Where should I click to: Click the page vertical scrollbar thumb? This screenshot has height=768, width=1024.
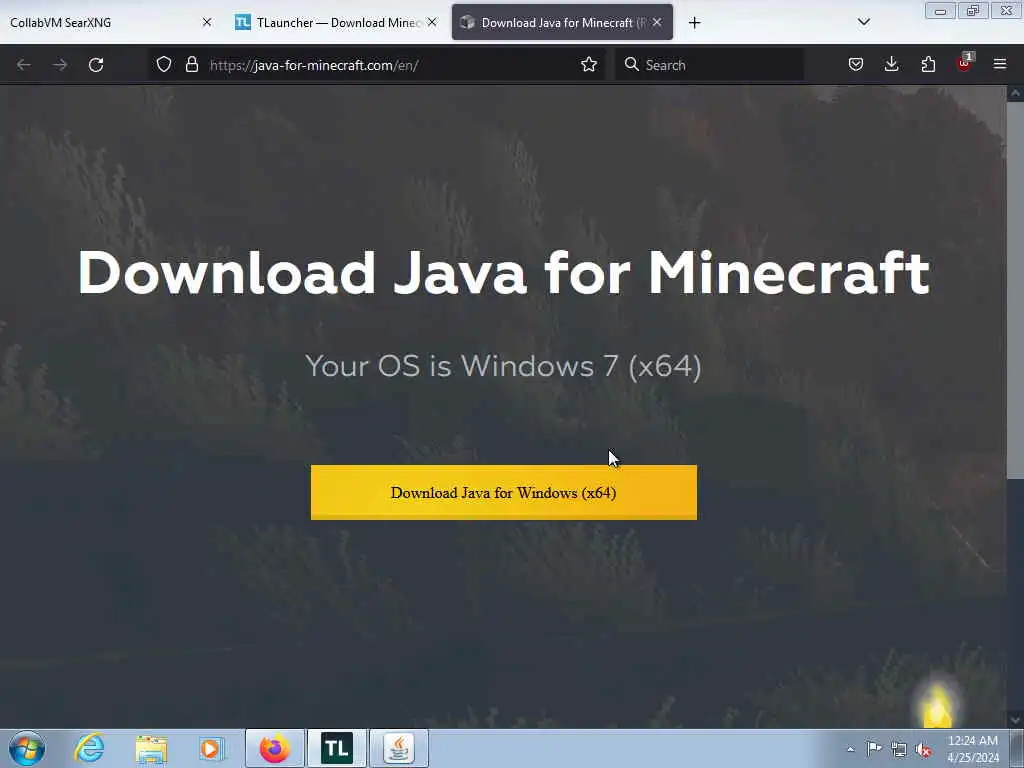tap(1015, 291)
